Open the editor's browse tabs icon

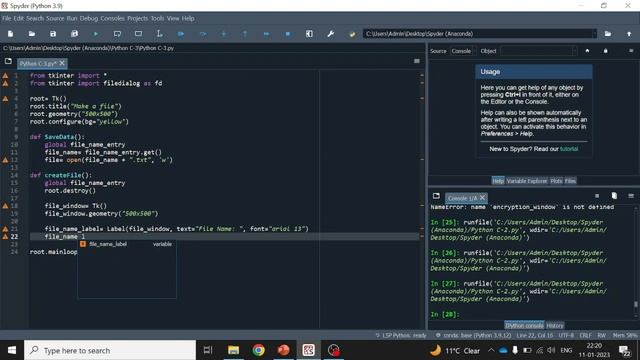point(8,61)
